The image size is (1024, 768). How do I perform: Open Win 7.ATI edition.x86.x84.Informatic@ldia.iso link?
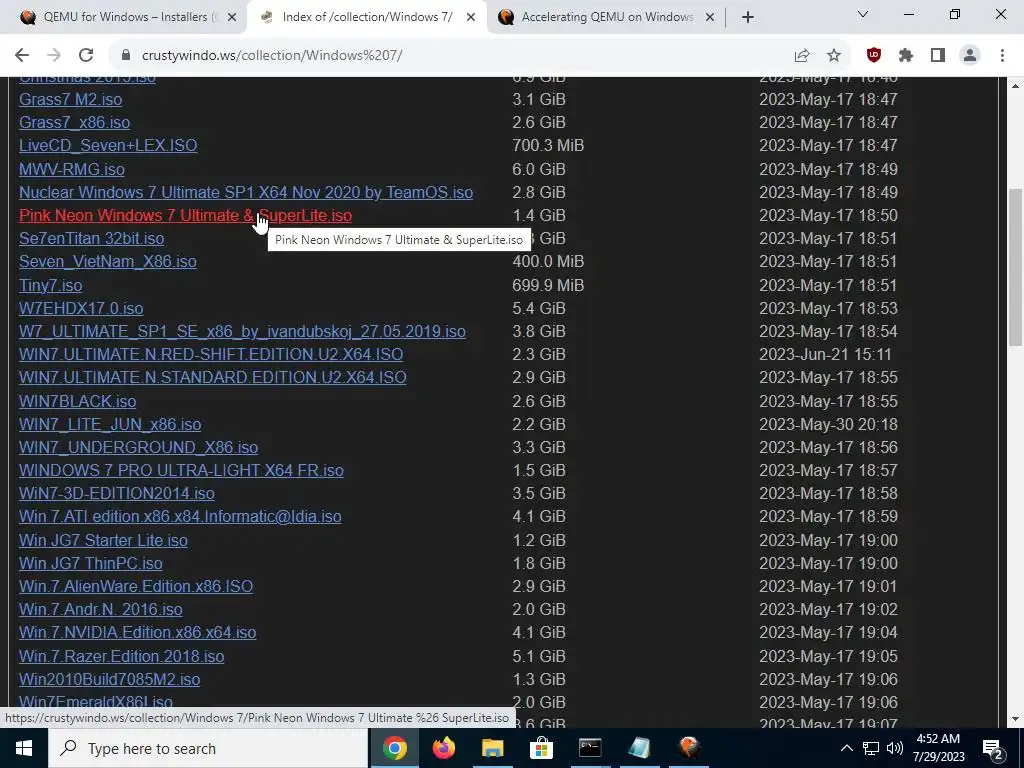tap(180, 517)
